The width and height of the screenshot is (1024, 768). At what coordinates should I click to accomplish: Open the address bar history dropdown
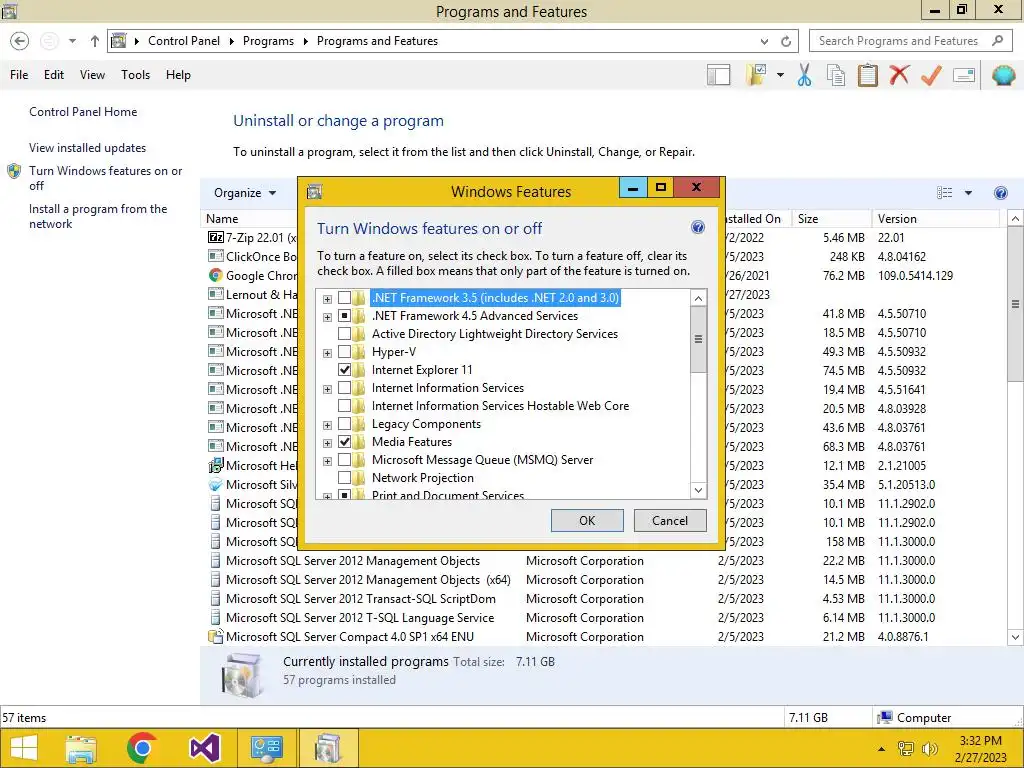tap(764, 41)
